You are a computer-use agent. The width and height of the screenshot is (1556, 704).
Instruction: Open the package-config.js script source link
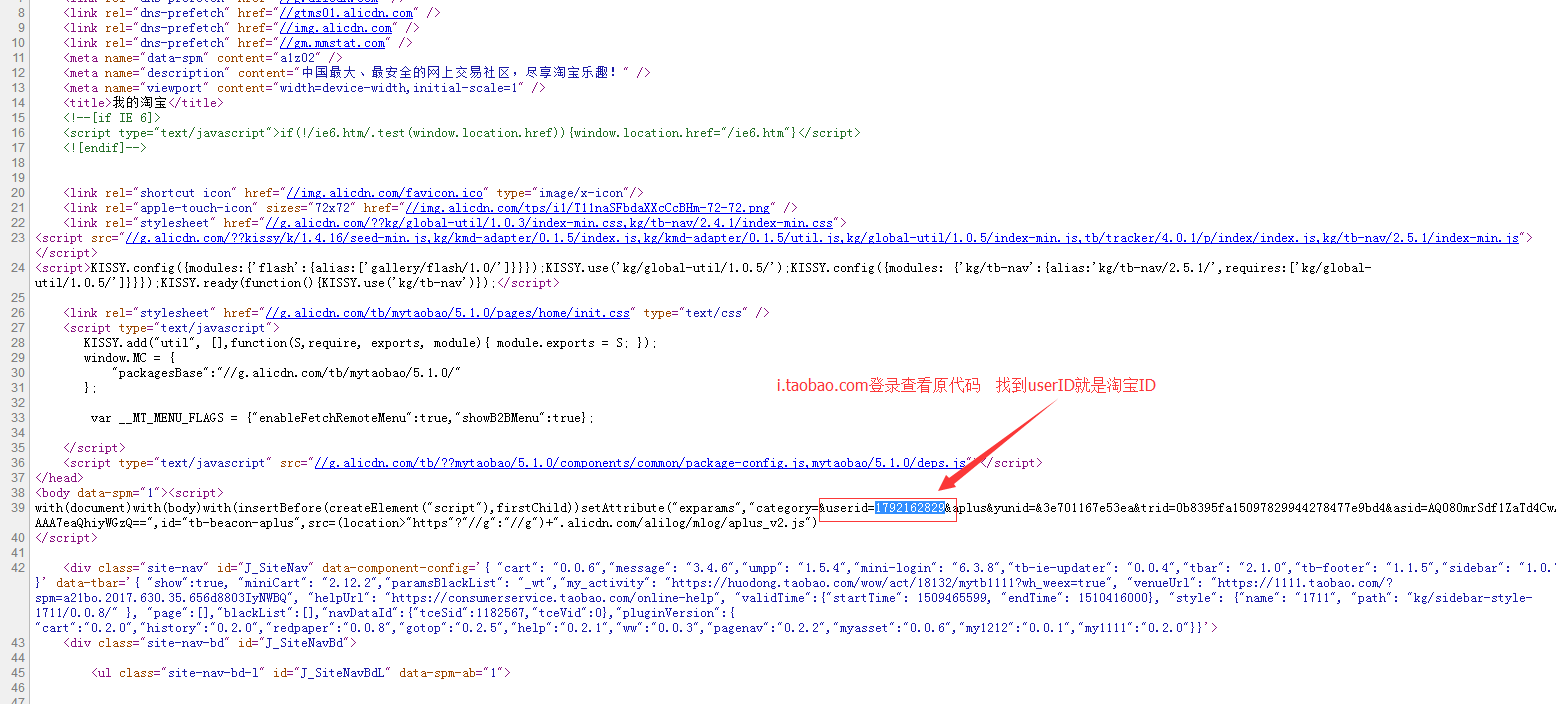[x=640, y=463]
